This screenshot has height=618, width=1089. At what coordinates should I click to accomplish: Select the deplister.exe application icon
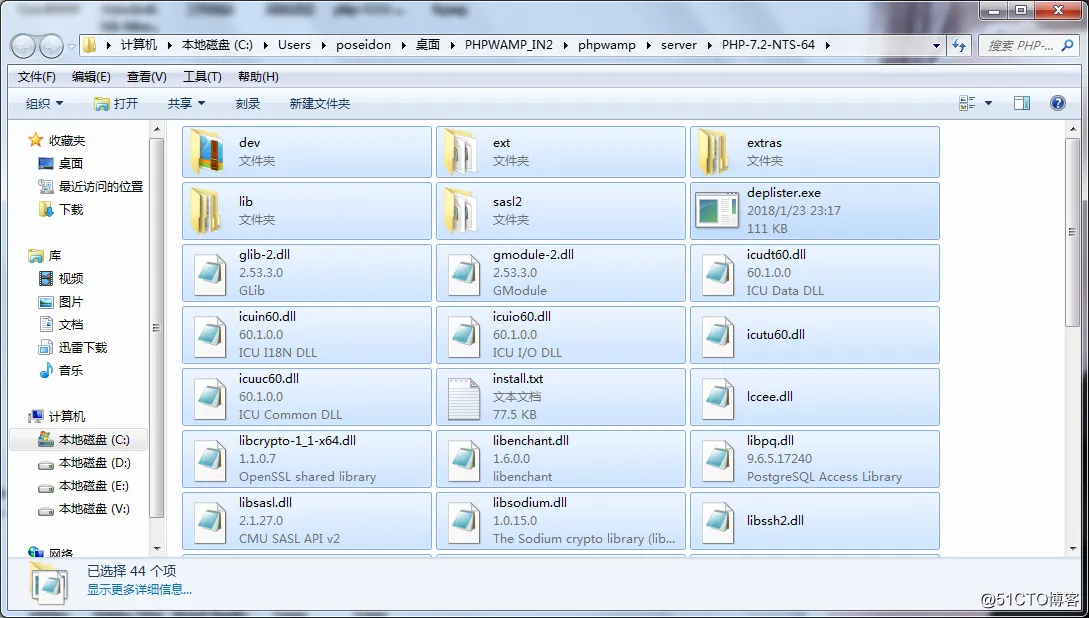pos(717,211)
